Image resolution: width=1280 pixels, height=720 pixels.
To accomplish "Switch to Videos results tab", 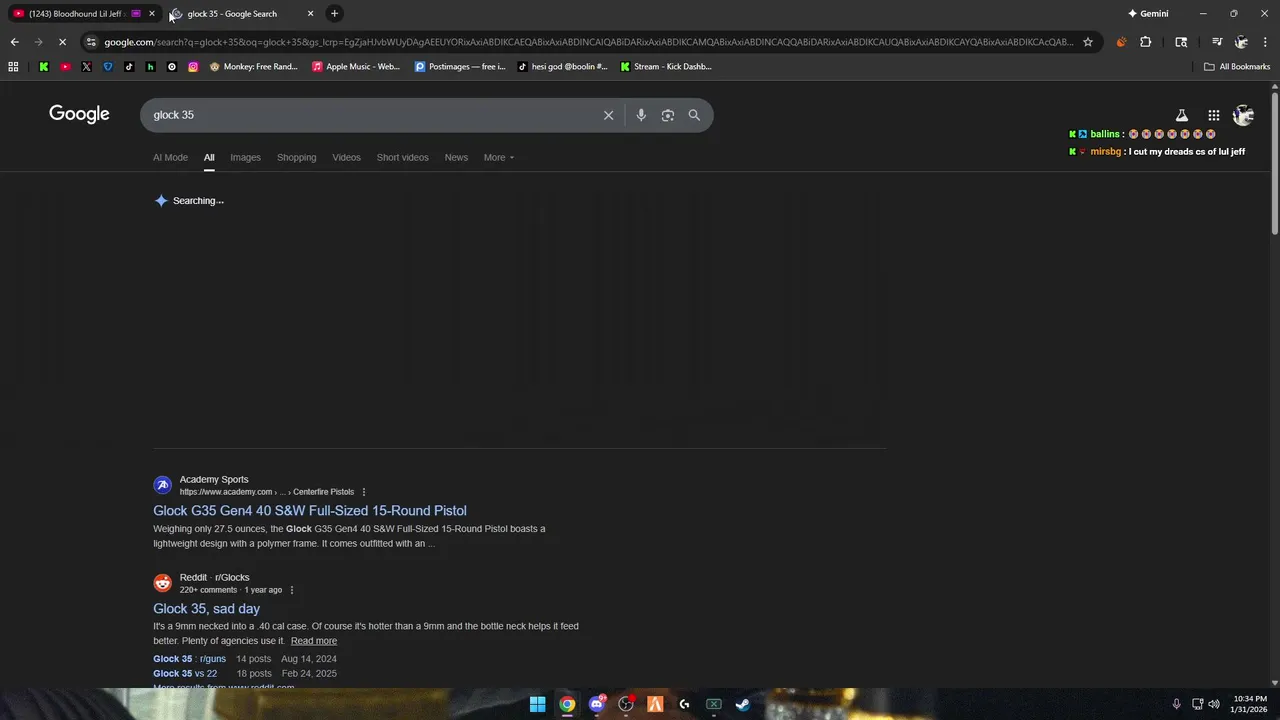I will [346, 157].
